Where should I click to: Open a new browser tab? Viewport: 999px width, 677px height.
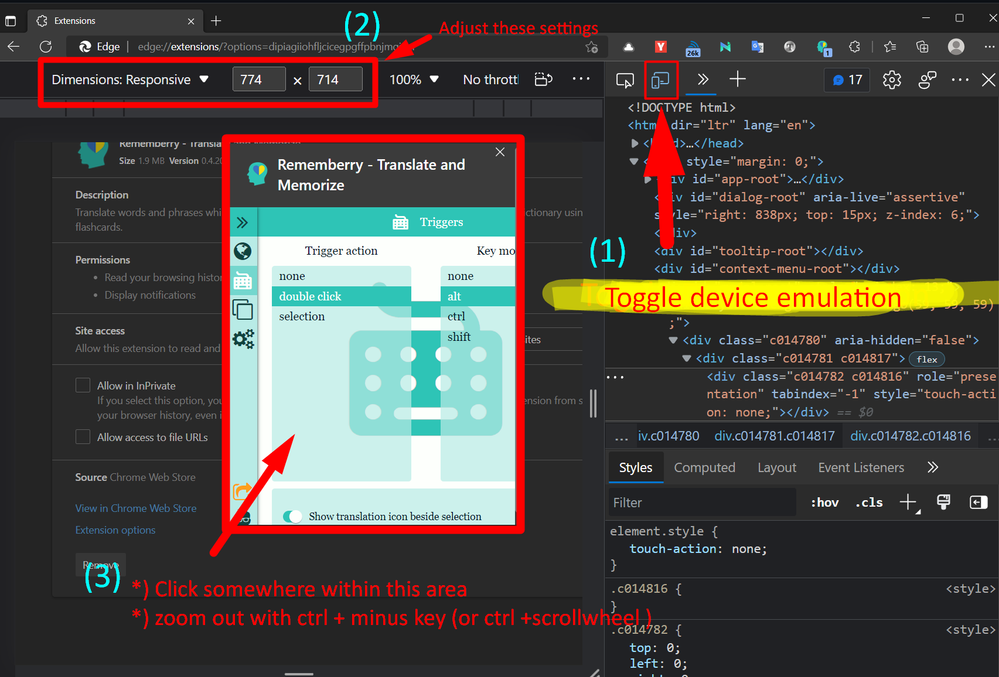tap(216, 21)
